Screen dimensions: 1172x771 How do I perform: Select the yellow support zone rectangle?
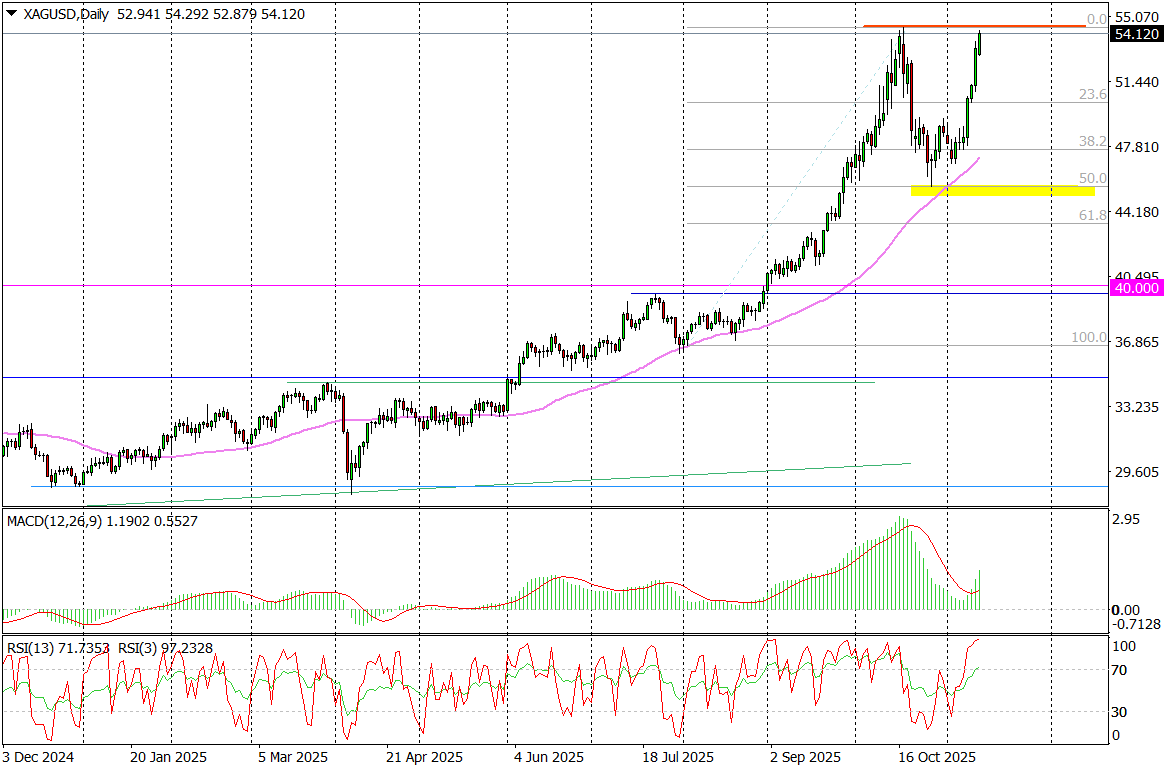[1002, 190]
